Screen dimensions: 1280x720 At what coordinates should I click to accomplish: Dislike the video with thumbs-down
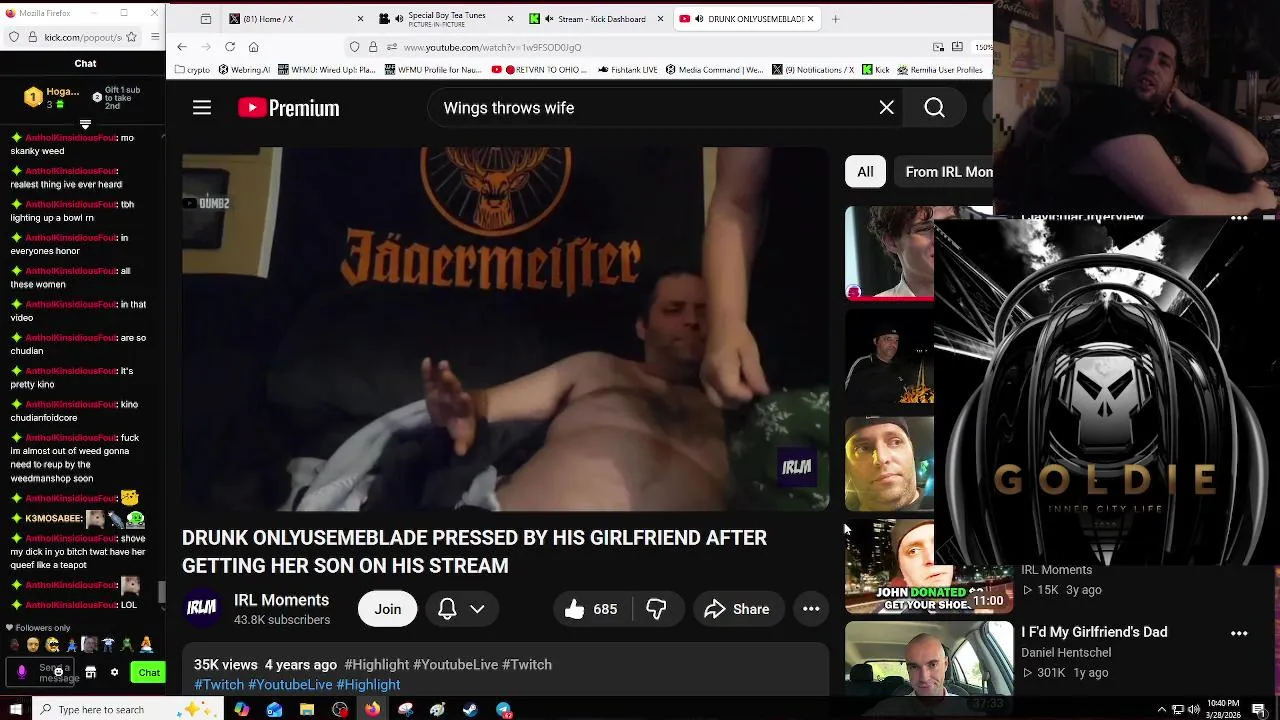coord(657,609)
